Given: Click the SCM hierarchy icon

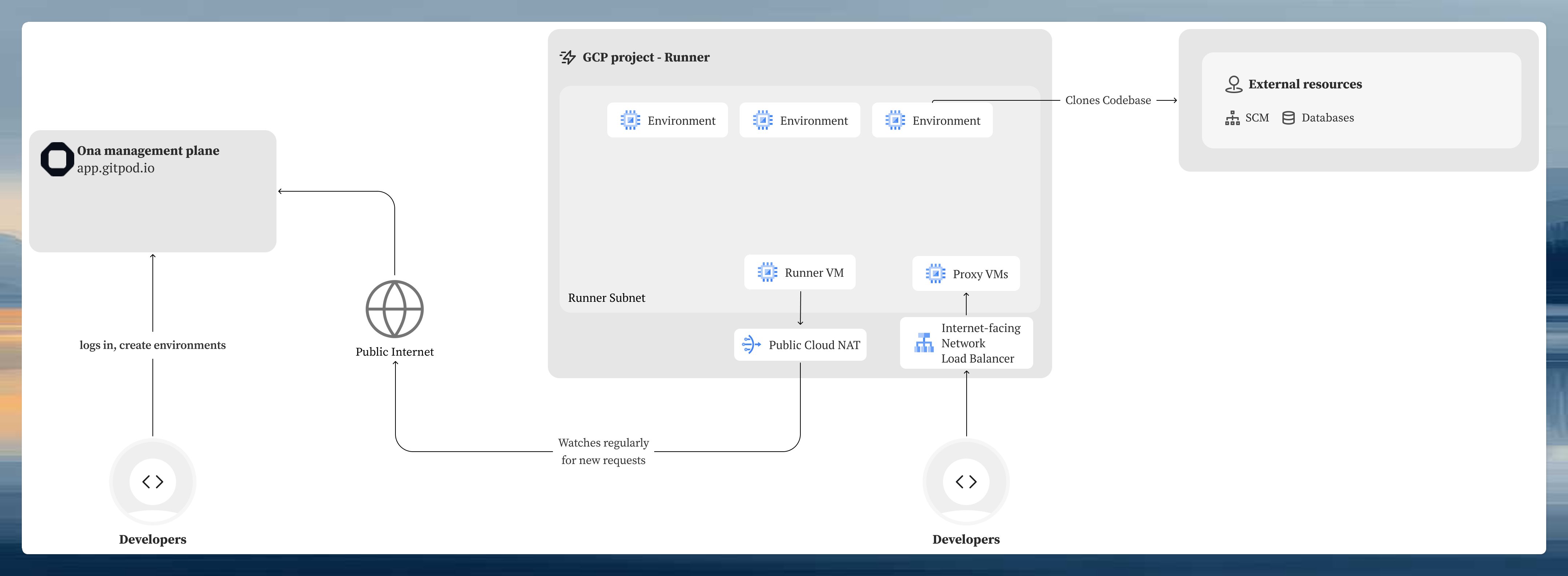Looking at the screenshot, I should pos(1233,118).
